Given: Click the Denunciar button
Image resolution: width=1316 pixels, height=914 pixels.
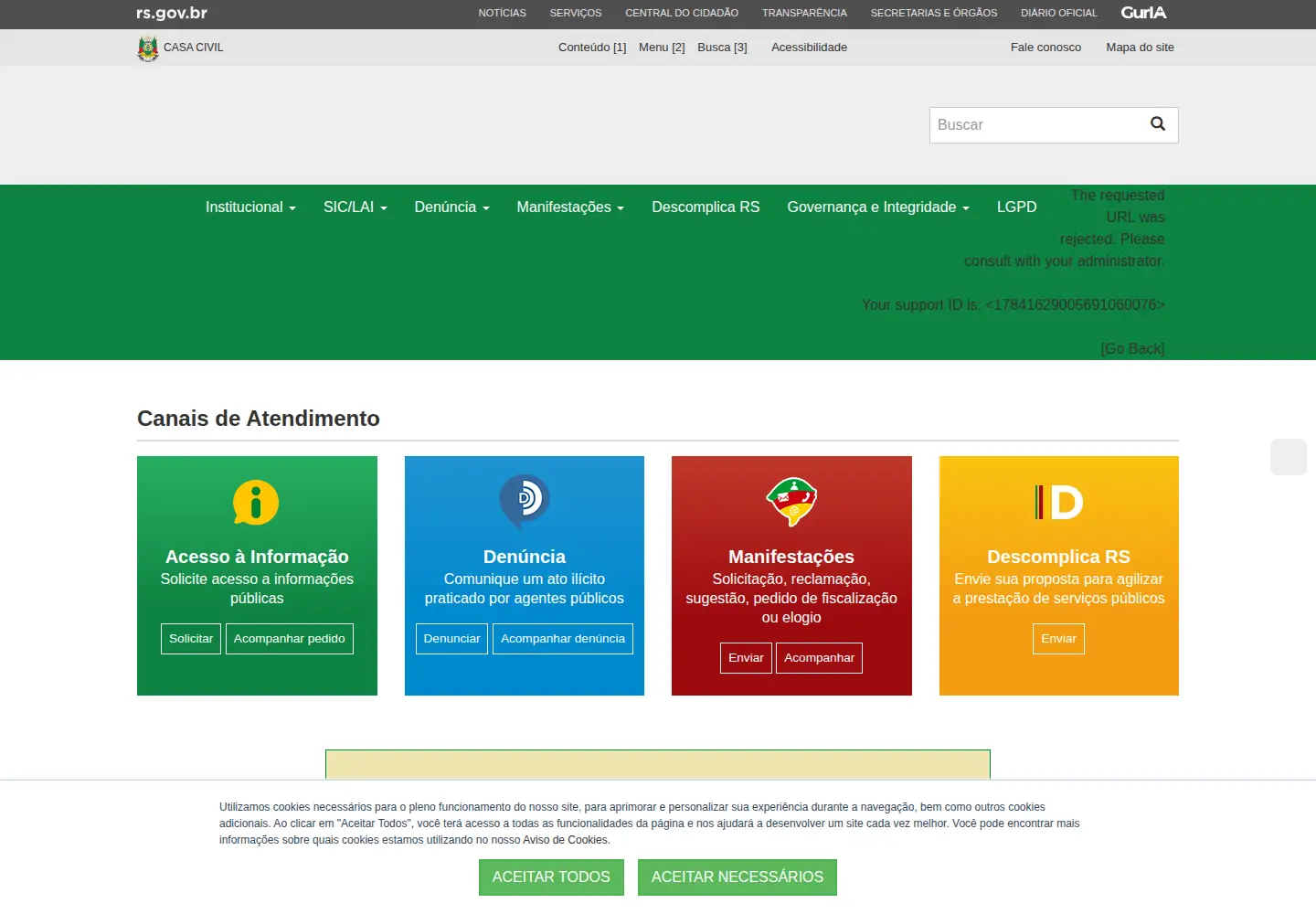Looking at the screenshot, I should pyautogui.click(x=451, y=639).
